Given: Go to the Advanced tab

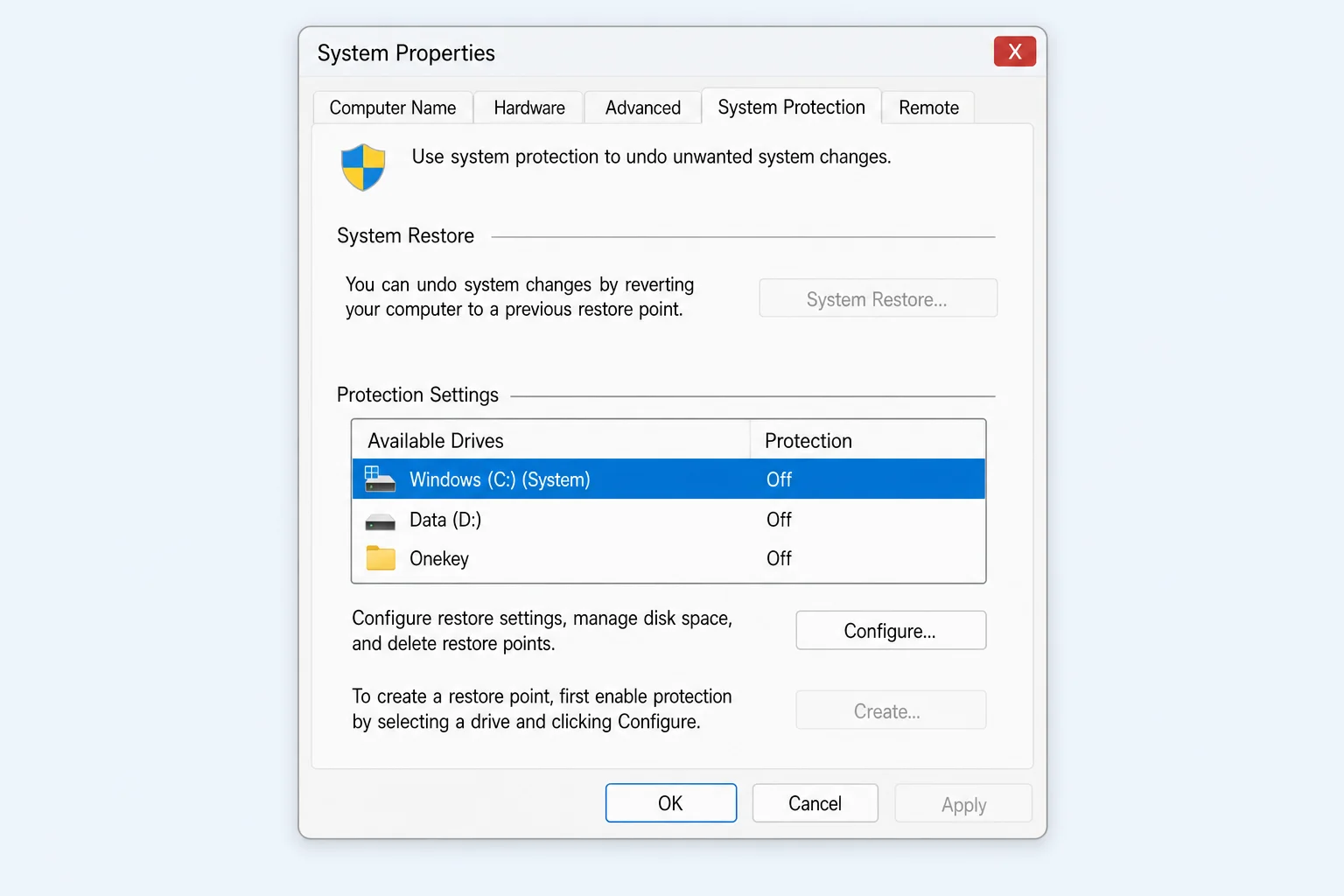Looking at the screenshot, I should click(643, 108).
